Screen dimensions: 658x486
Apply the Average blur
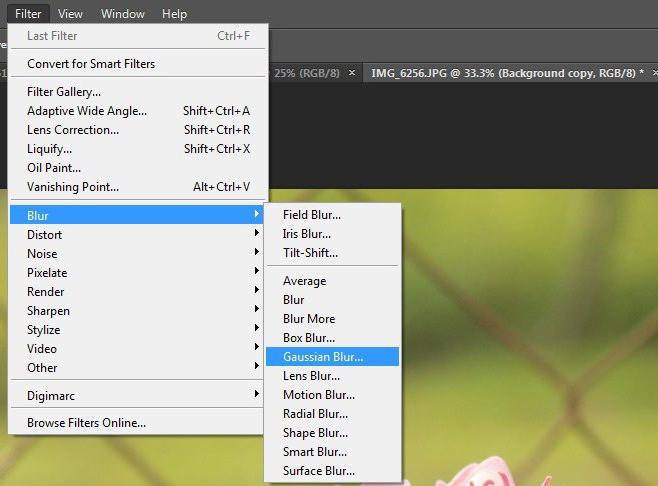332,281
